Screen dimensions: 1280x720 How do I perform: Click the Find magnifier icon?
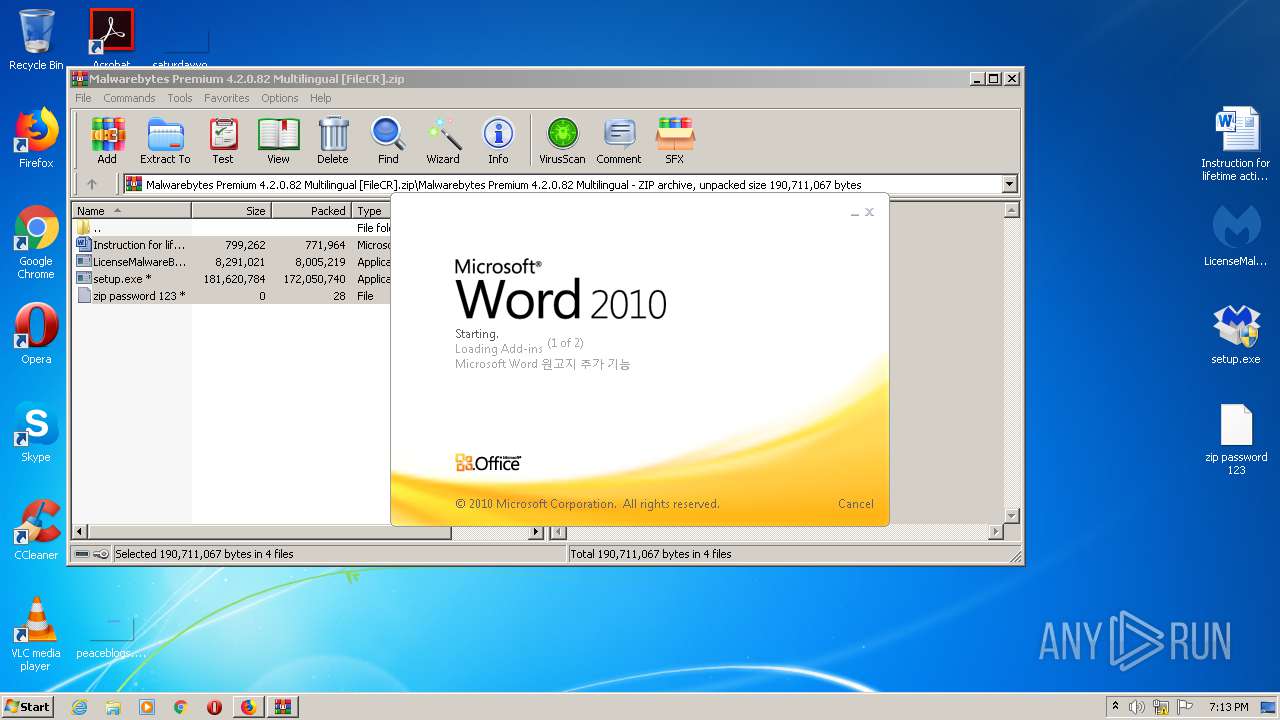click(388, 140)
